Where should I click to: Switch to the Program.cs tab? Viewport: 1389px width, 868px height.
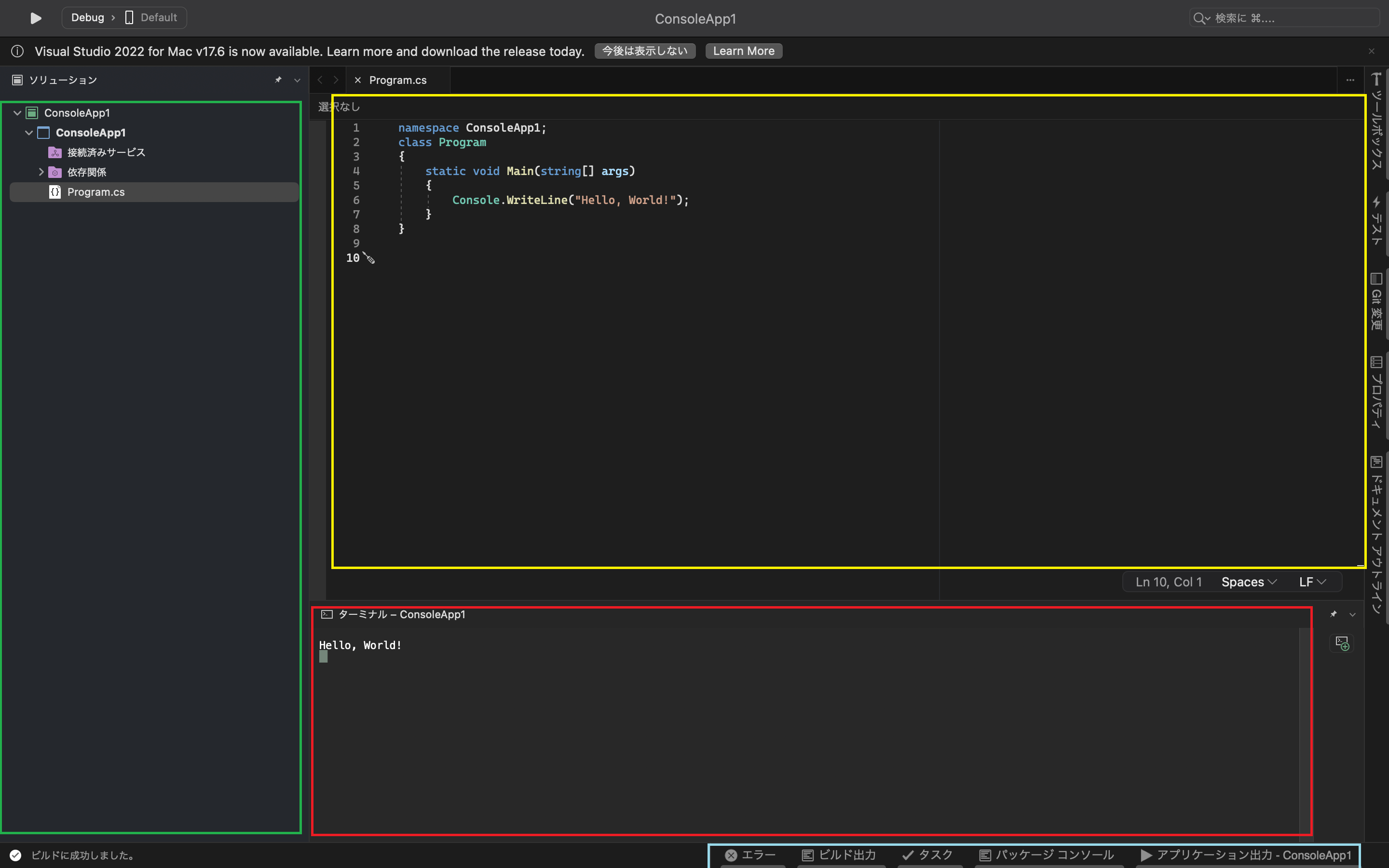point(397,81)
